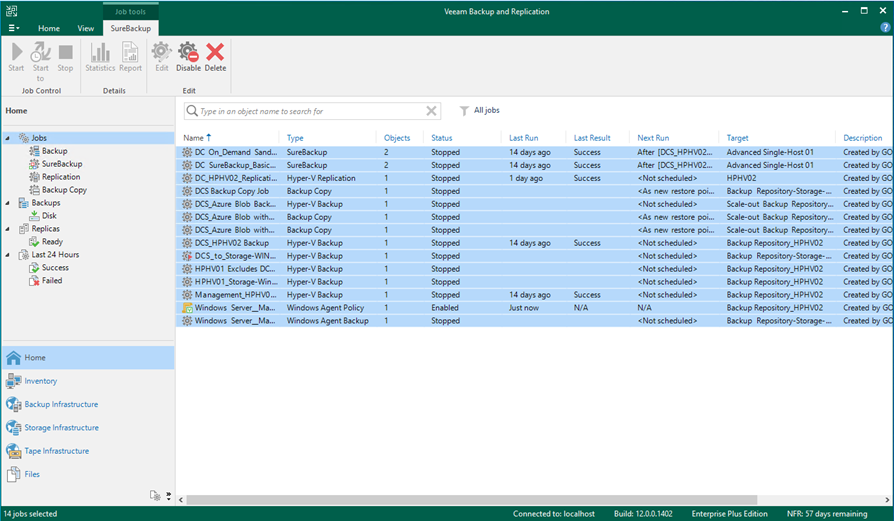Click the Start job icon in ribbon
The height and width of the screenshot is (521, 894).
16,56
